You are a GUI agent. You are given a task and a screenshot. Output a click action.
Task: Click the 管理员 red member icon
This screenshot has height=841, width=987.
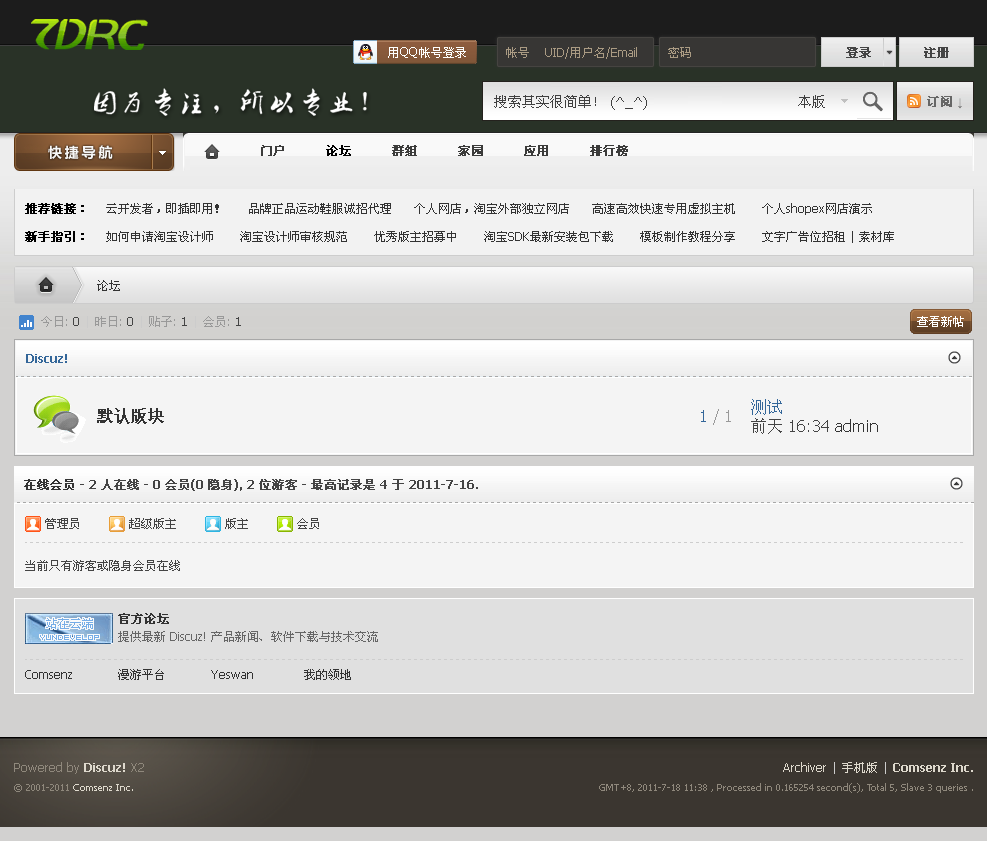[x=33, y=524]
